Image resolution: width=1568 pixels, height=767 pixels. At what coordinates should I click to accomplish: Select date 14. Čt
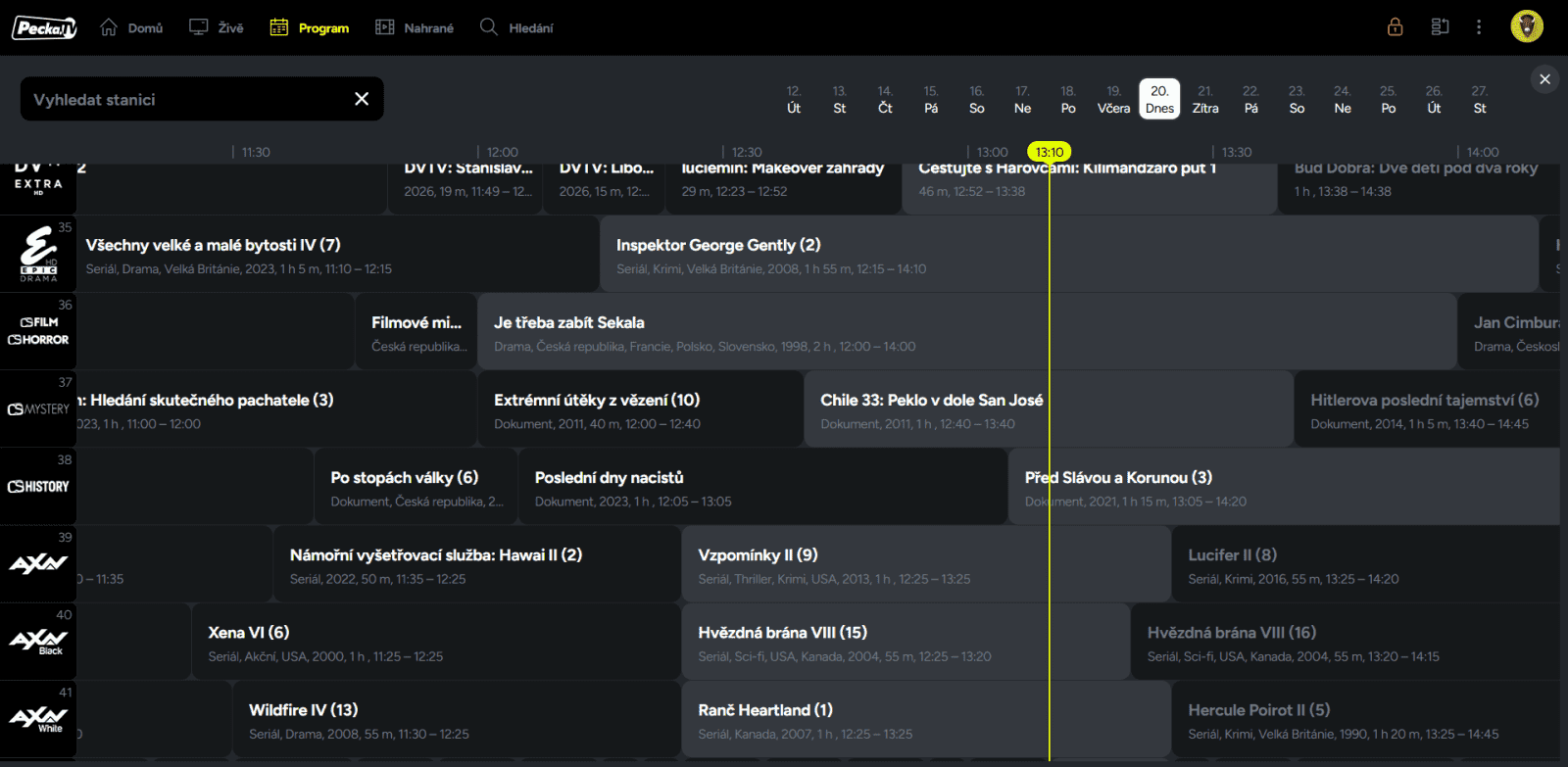point(885,99)
